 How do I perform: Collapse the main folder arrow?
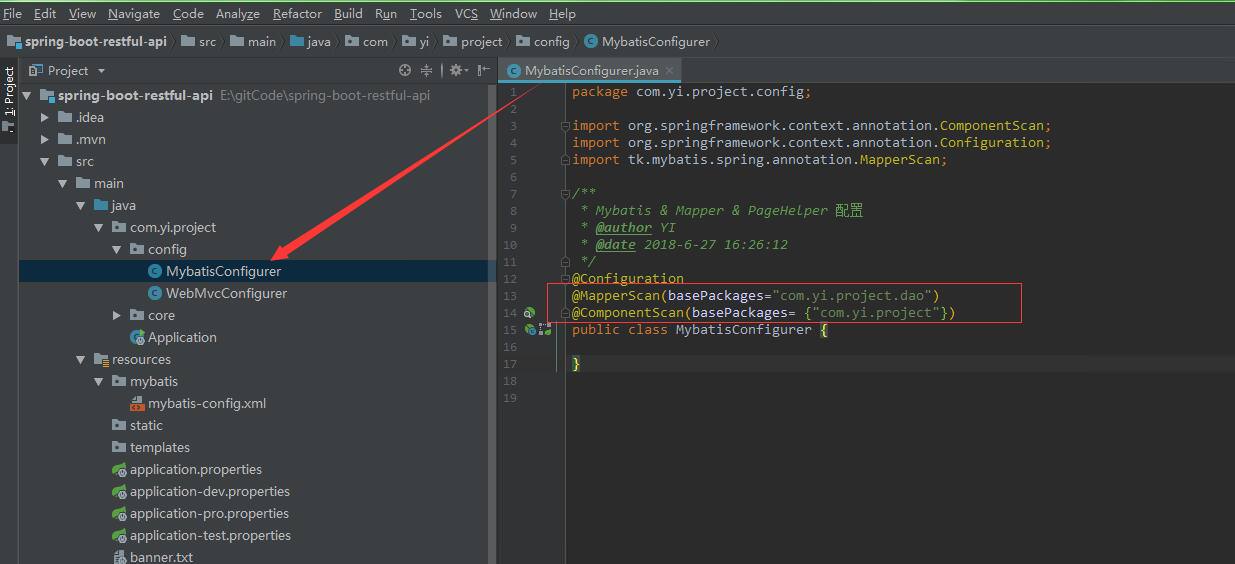tap(63, 183)
